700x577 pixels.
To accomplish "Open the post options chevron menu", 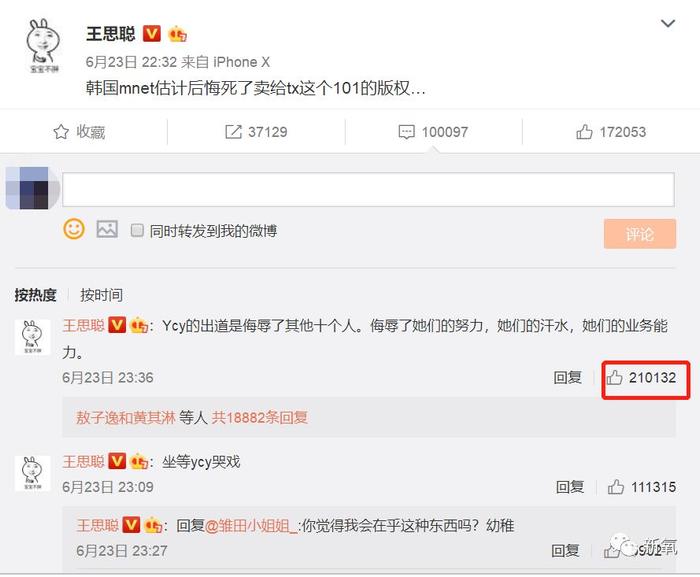I will (x=667, y=23).
